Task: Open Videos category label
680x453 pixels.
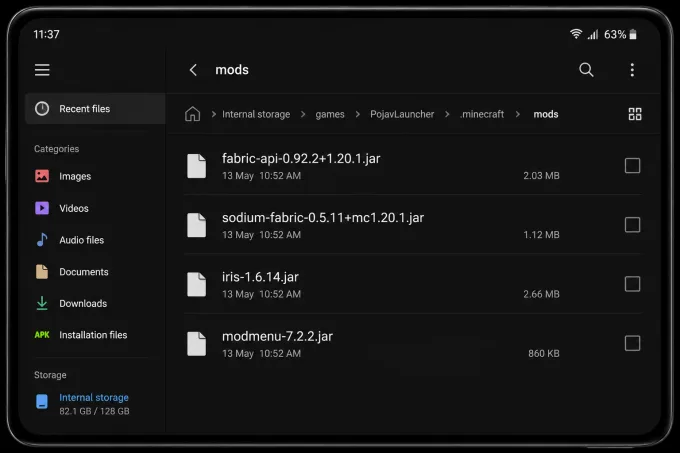Action: point(74,209)
